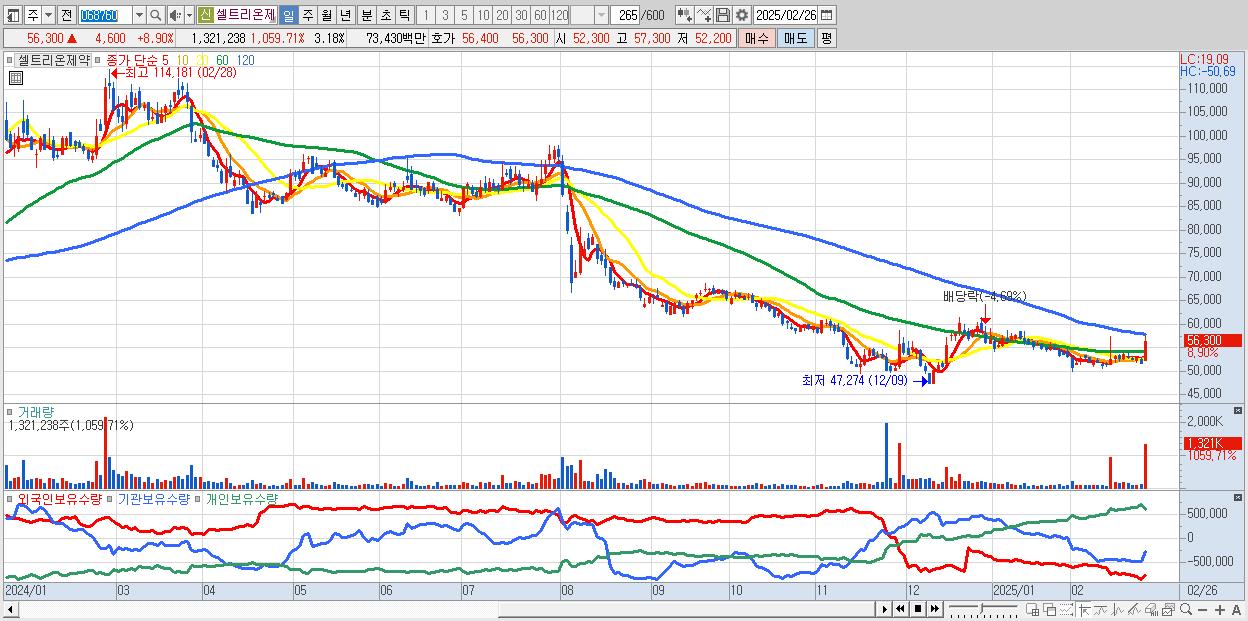Select the 60 interval button
The width and height of the screenshot is (1248, 621).
click(x=540, y=15)
